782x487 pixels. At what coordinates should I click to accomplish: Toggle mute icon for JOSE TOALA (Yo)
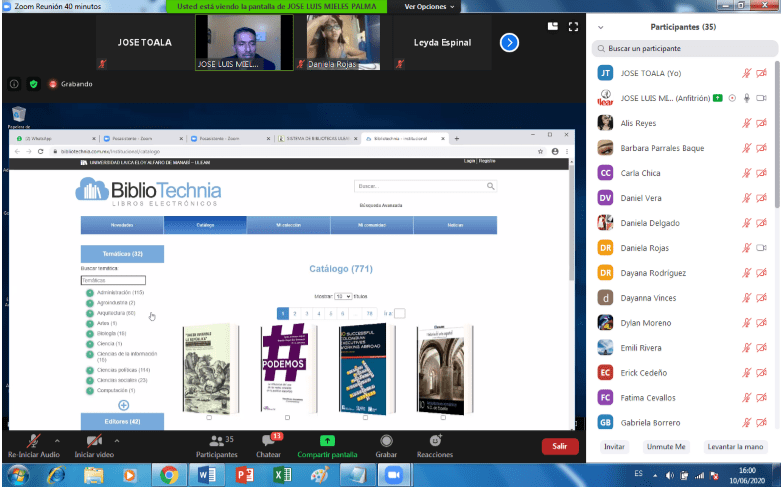pos(746,73)
